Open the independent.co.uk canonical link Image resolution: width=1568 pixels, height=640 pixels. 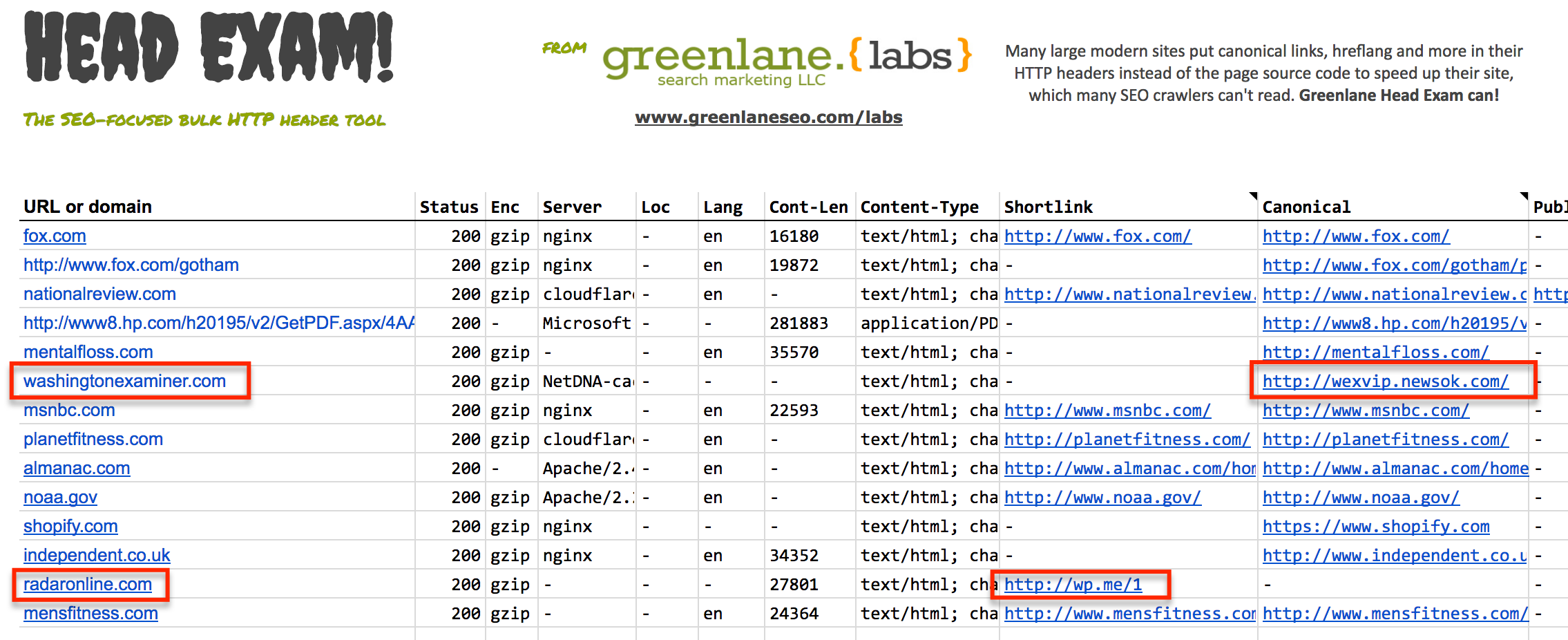[1395, 556]
